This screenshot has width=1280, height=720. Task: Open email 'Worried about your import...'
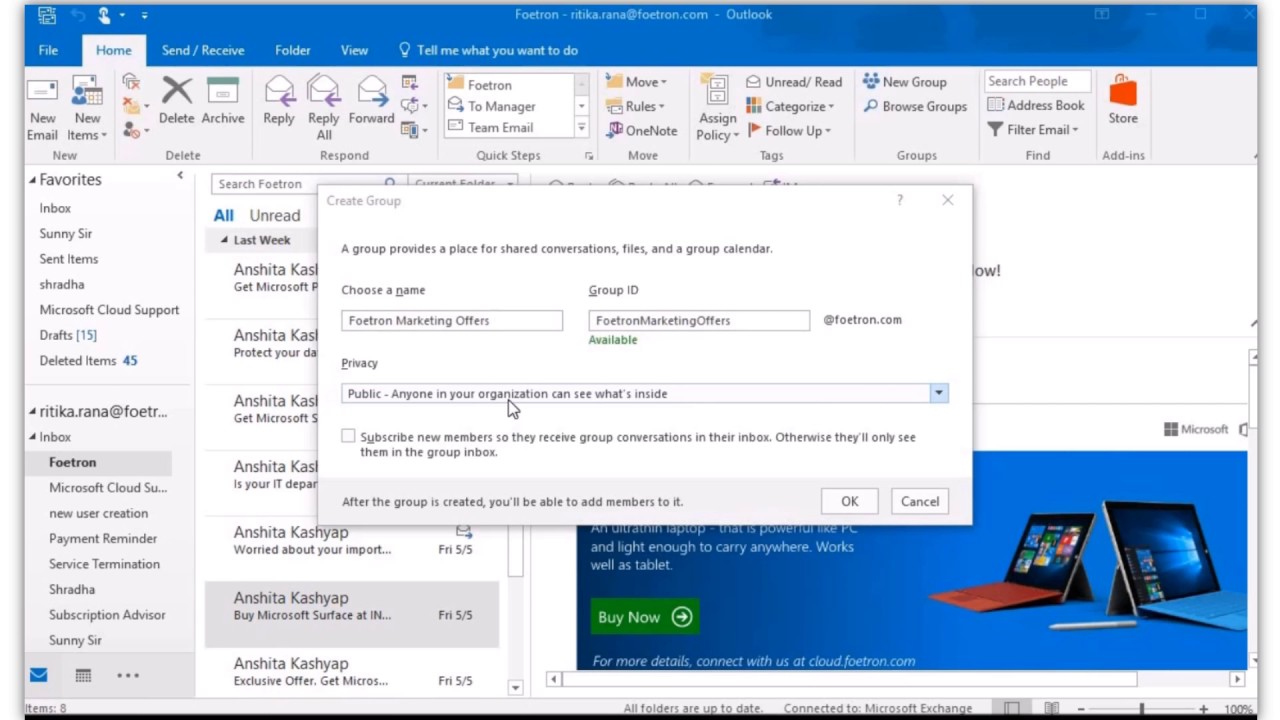(x=352, y=541)
